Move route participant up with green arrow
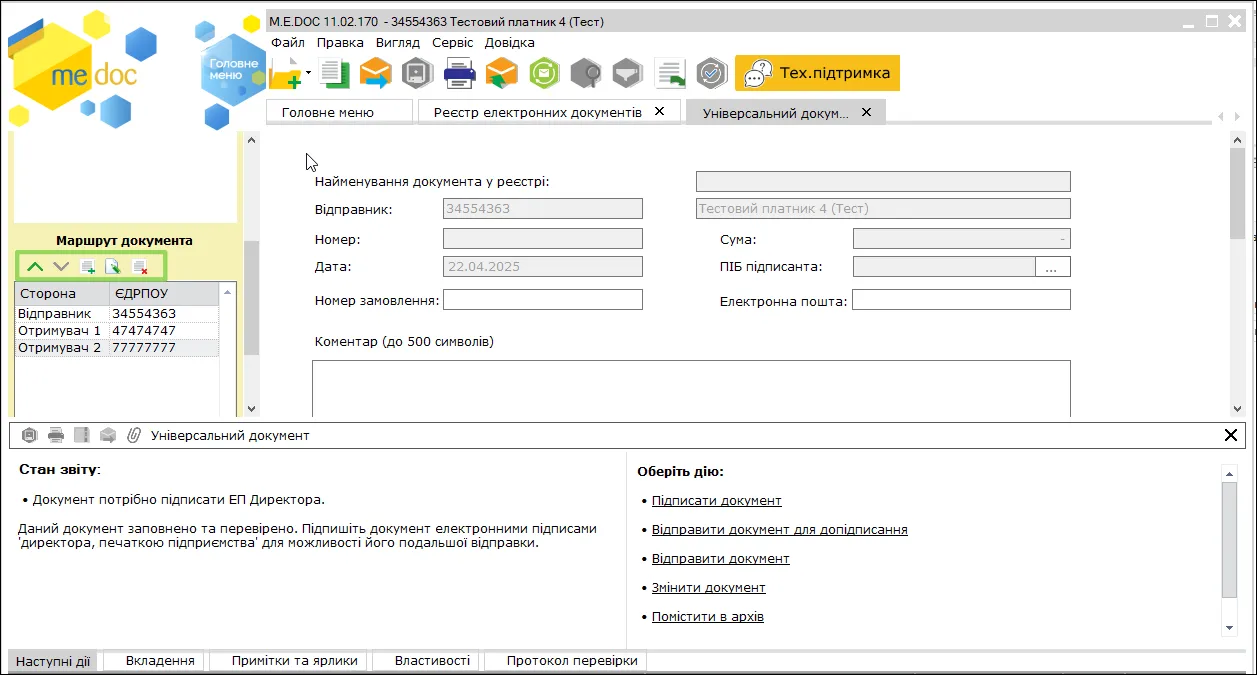The height and width of the screenshot is (675, 1257). pyautogui.click(x=35, y=267)
